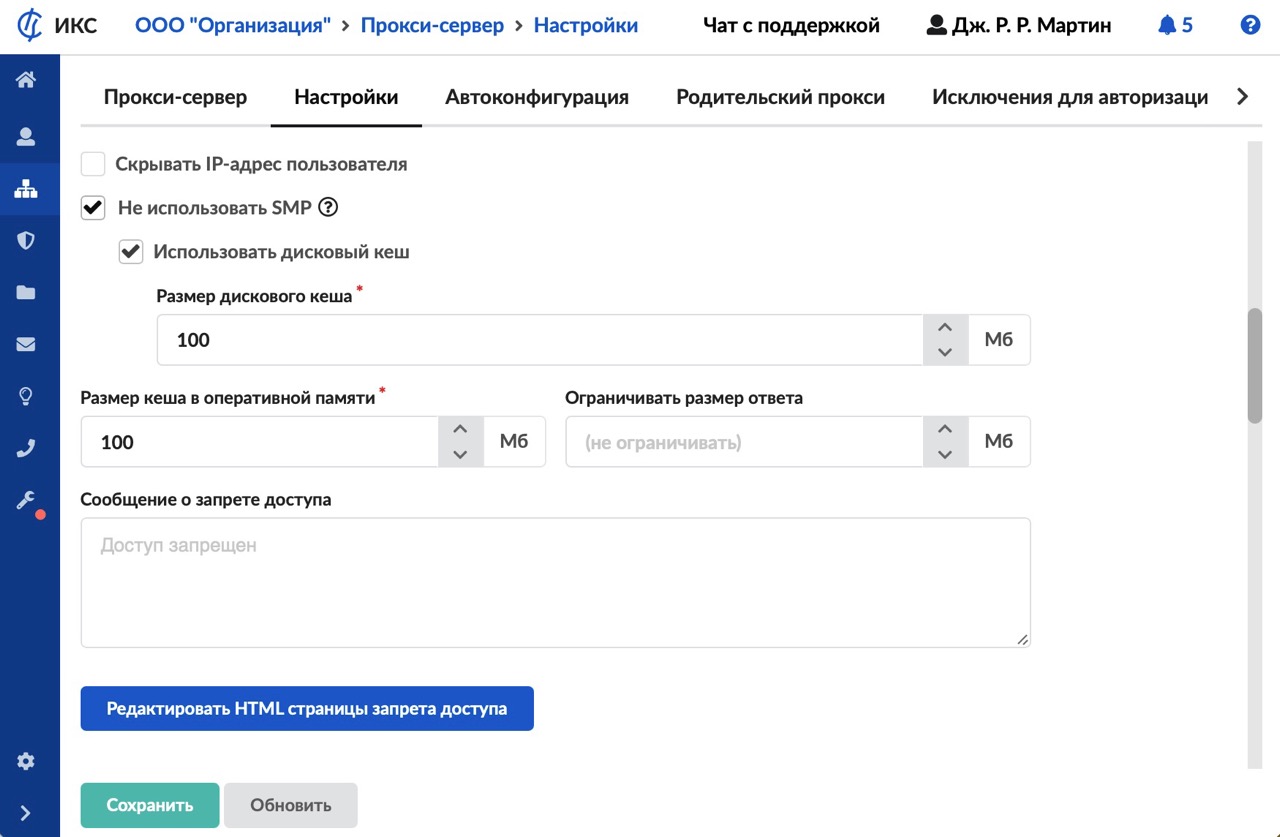
Task: Open the folder file storage sidebar icon
Action: point(26,293)
